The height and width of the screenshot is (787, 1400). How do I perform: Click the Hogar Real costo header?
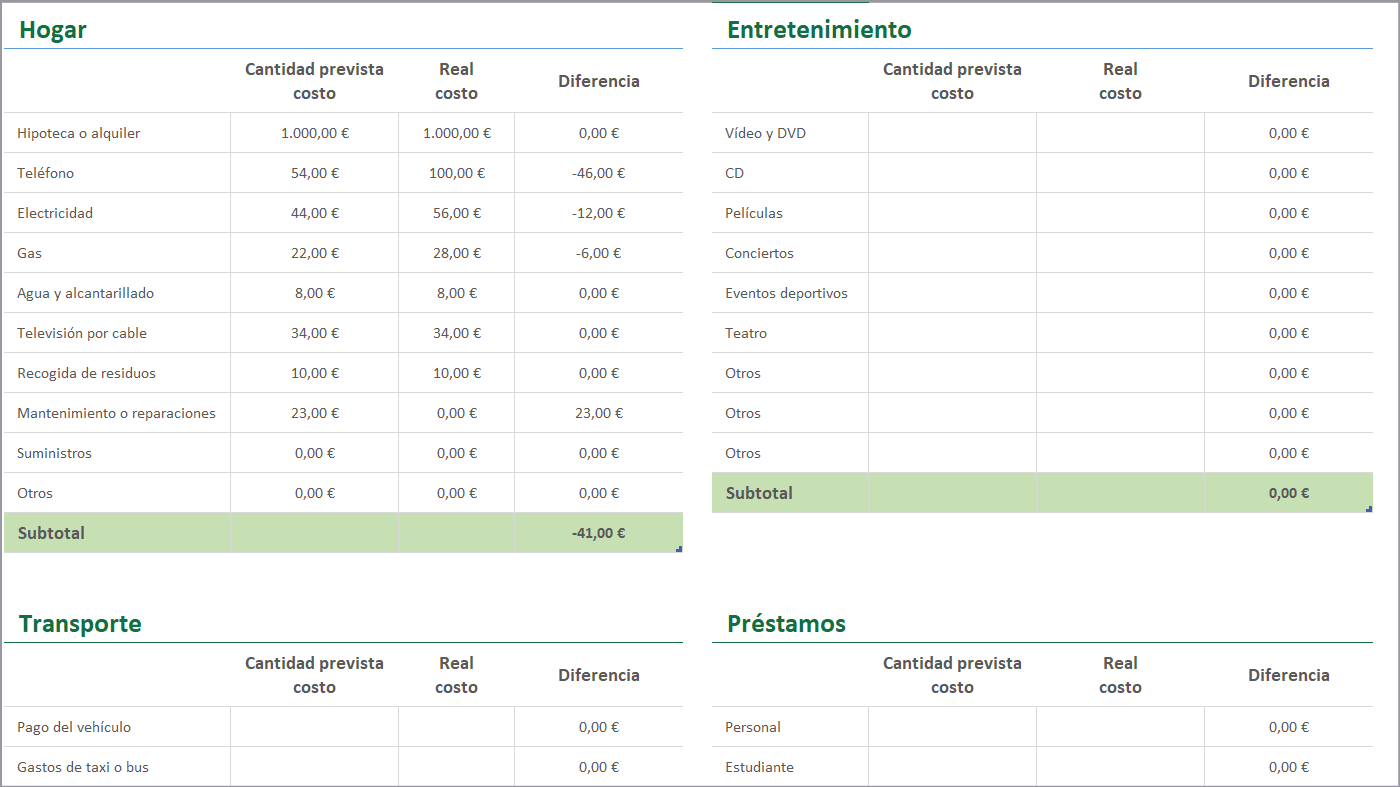click(x=457, y=81)
